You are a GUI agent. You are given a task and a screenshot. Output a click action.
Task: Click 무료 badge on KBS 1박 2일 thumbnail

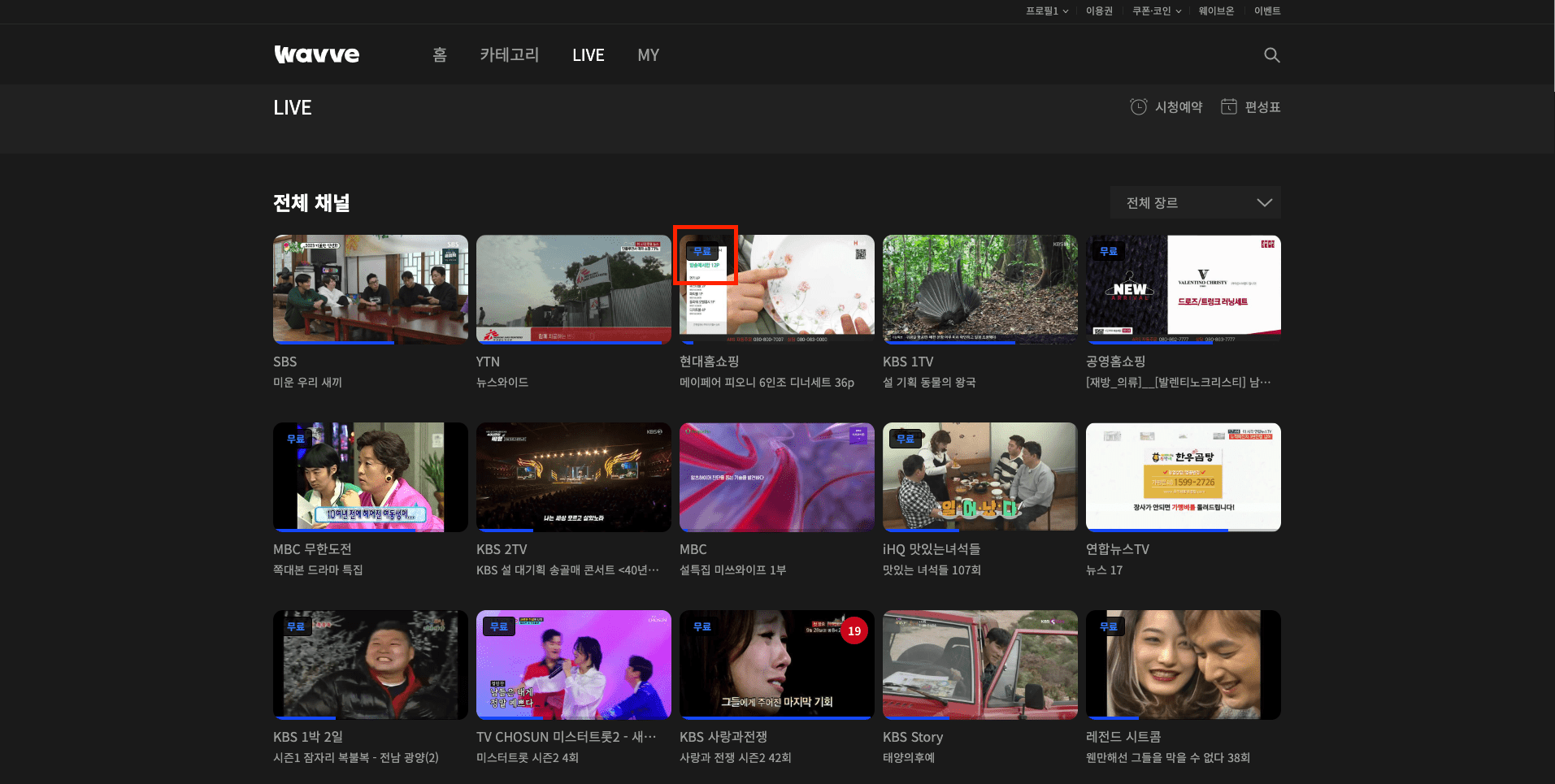pos(296,626)
